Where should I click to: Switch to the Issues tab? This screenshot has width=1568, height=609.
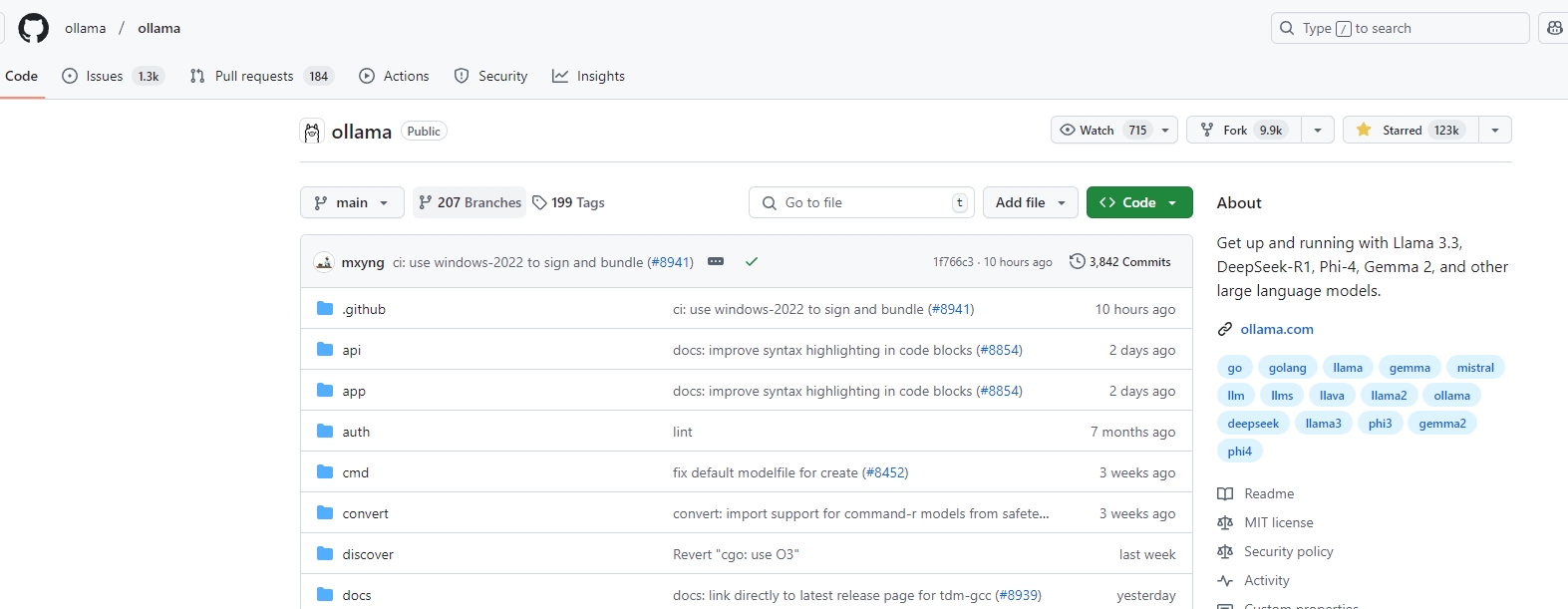[111, 76]
